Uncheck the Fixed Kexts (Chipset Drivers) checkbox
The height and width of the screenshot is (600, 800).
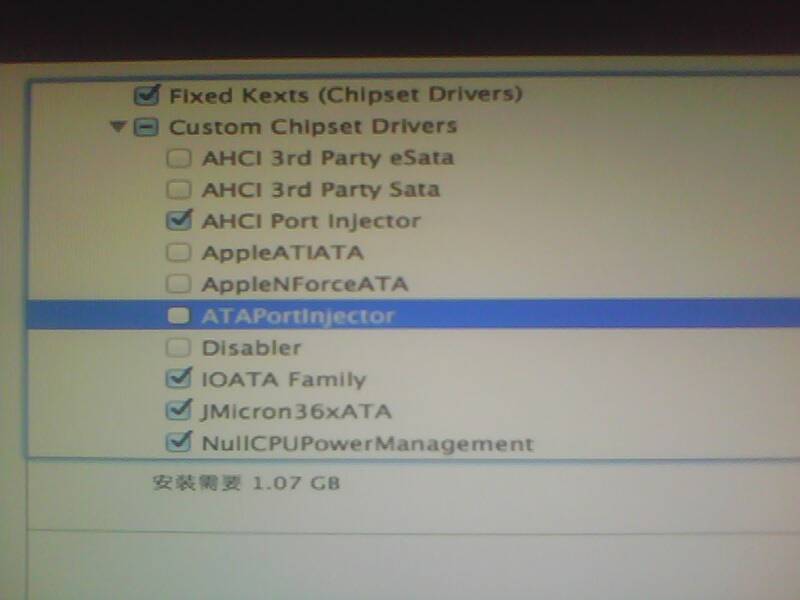[x=147, y=96]
